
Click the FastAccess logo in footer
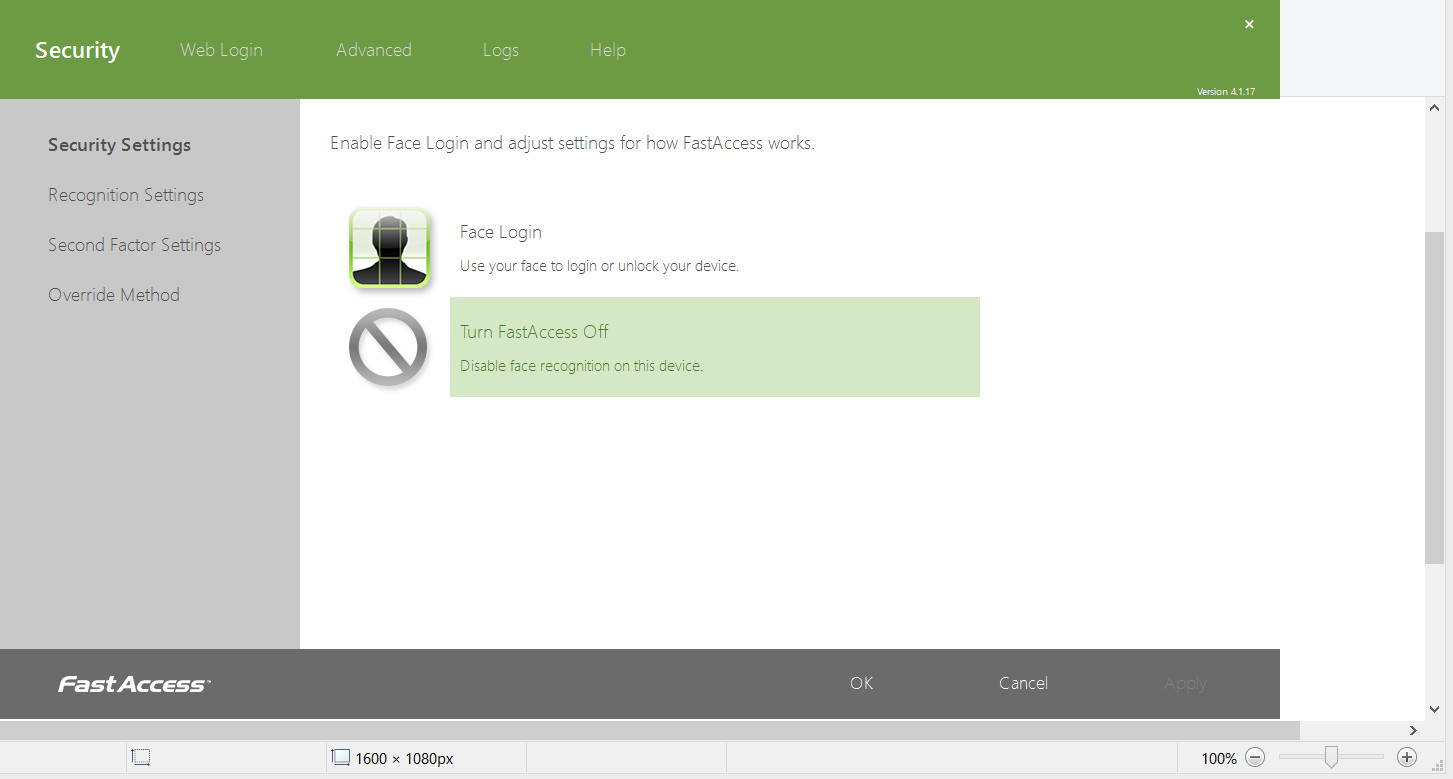tap(134, 684)
